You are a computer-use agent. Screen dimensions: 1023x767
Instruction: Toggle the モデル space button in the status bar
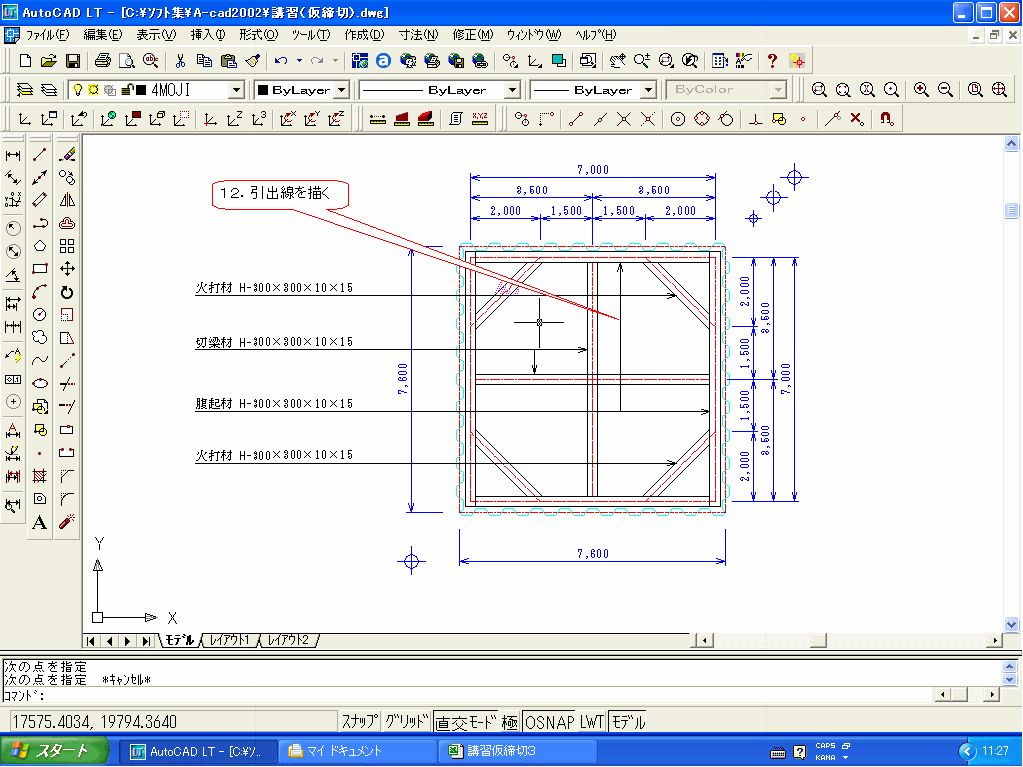[x=628, y=721]
